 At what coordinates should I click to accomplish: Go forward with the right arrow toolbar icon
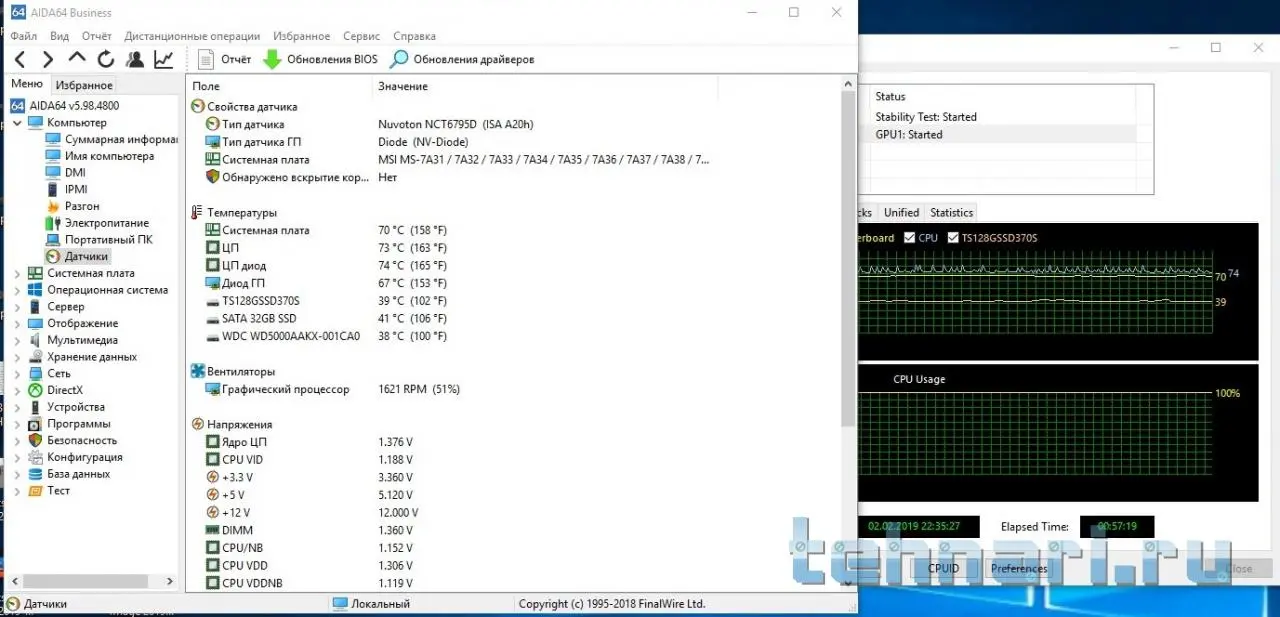click(47, 59)
